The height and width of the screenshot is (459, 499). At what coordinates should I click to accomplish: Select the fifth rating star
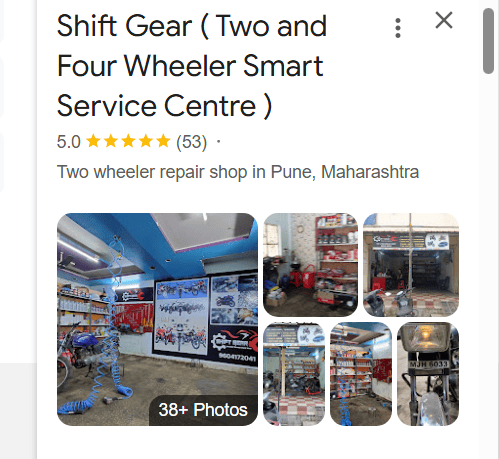point(163,141)
